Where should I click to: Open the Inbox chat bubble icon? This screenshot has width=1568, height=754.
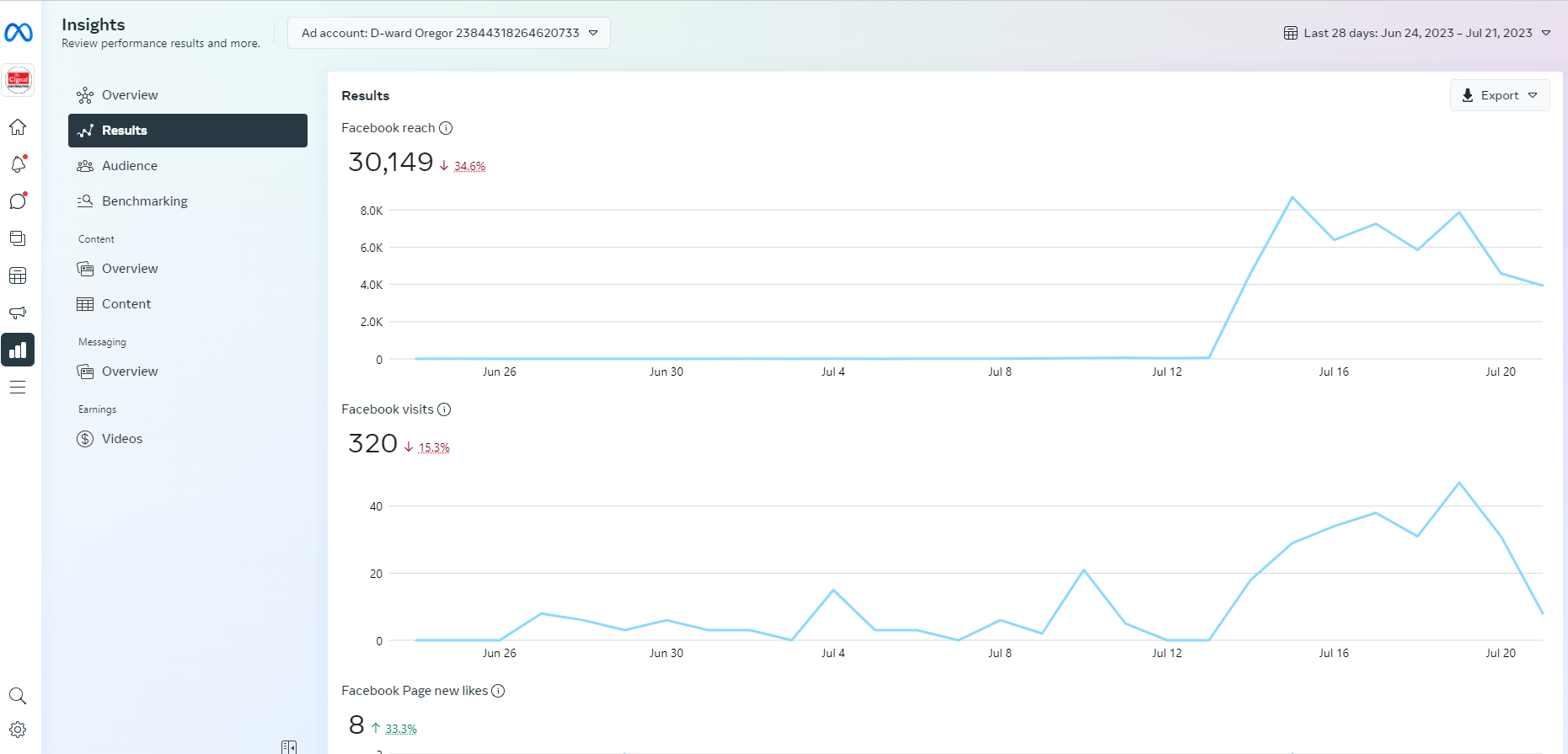(18, 201)
